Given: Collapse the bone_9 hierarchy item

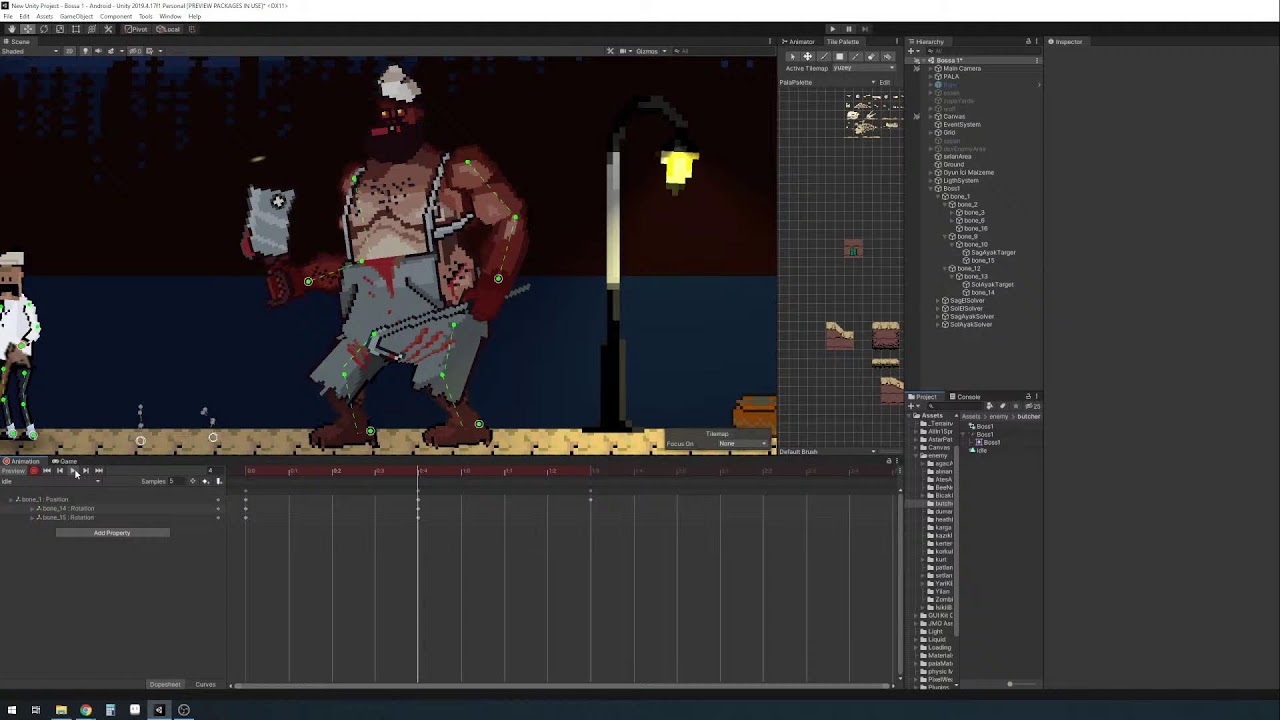Looking at the screenshot, I should (945, 237).
